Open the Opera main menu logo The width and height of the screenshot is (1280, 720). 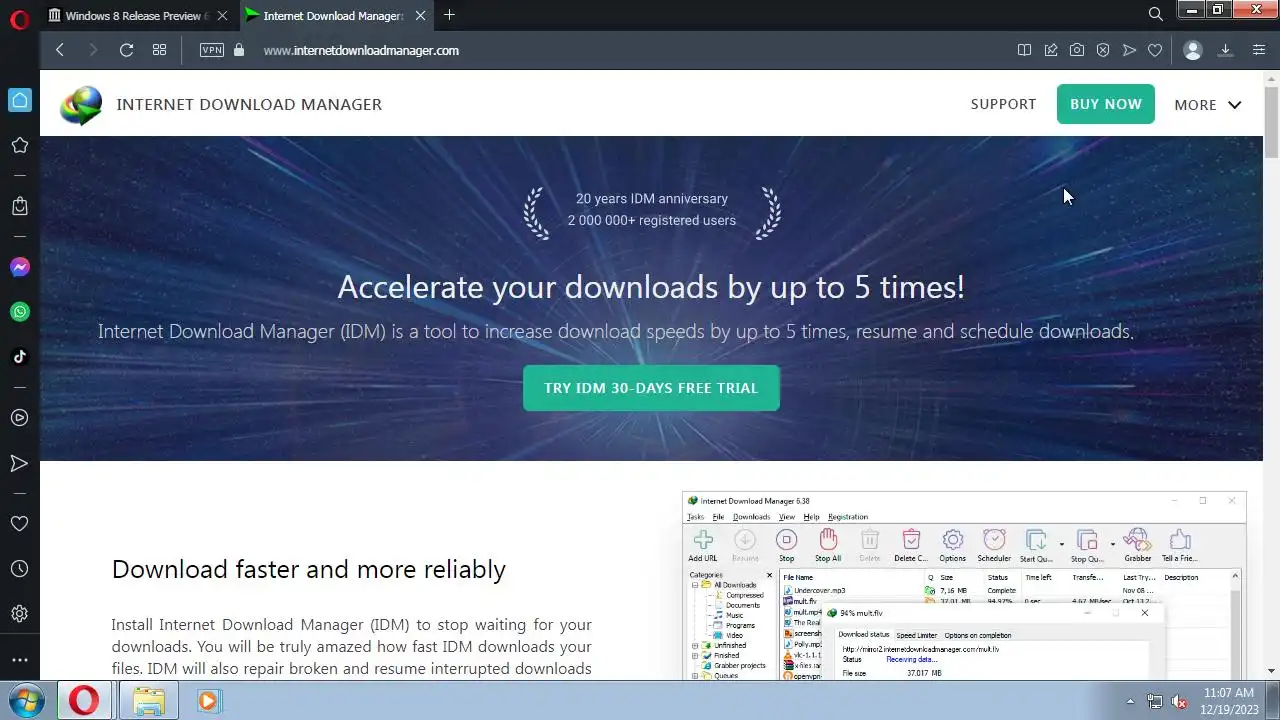point(19,18)
